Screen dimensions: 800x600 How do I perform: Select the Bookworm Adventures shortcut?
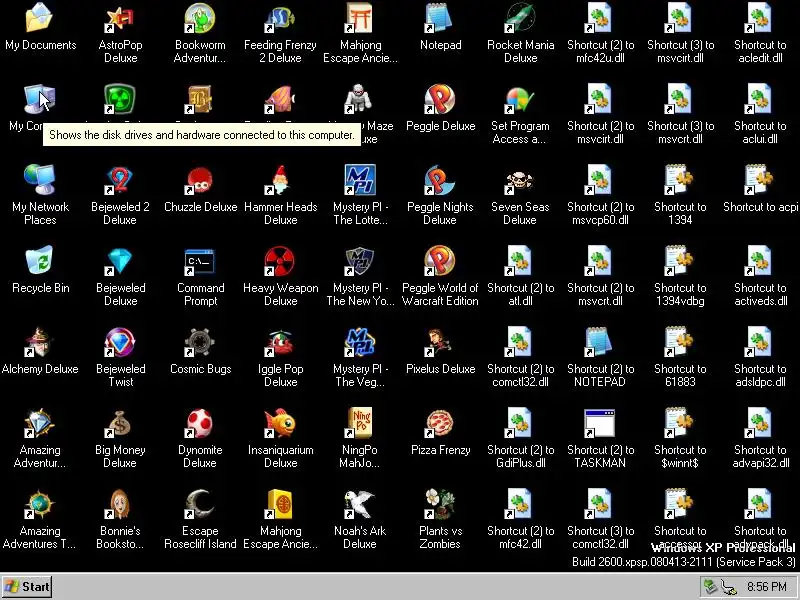coord(200,17)
